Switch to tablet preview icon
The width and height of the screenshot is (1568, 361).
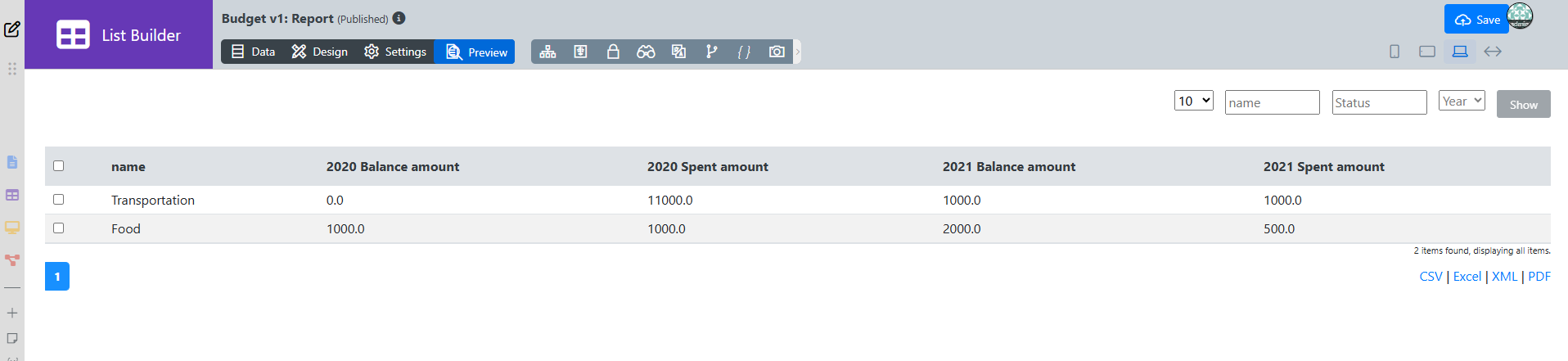click(x=1427, y=52)
